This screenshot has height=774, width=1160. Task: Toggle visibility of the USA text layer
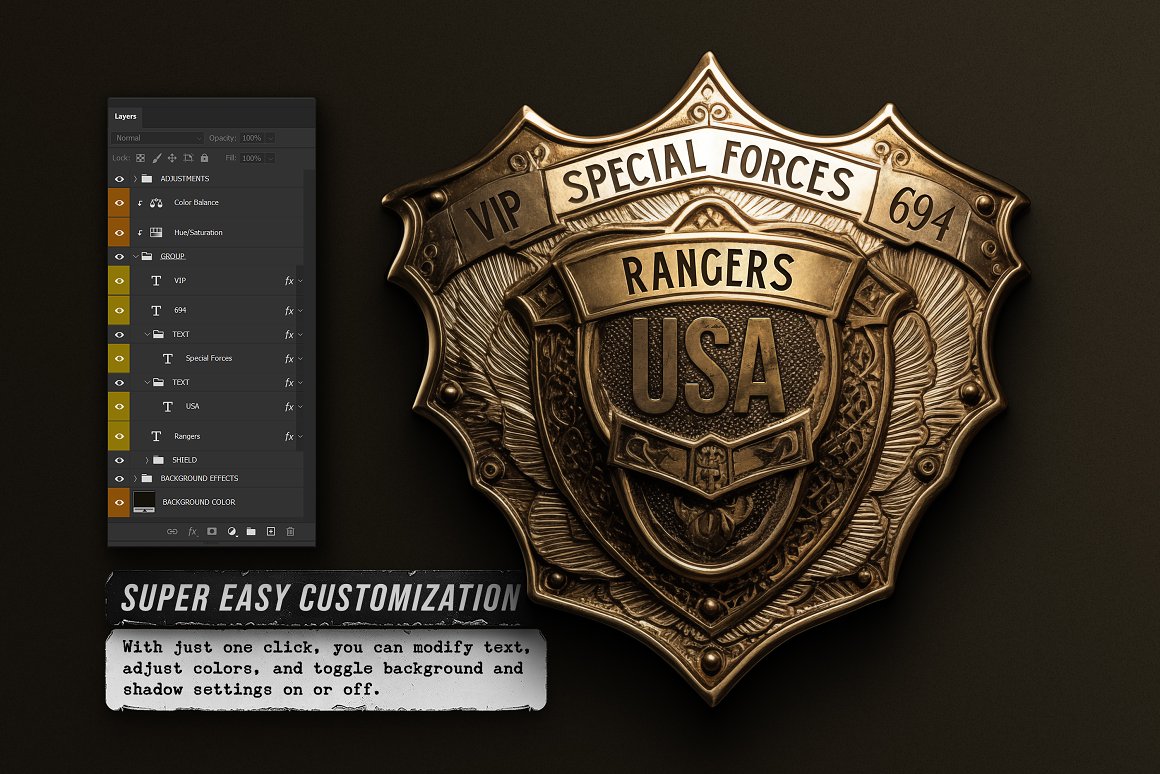pyautogui.click(x=119, y=407)
